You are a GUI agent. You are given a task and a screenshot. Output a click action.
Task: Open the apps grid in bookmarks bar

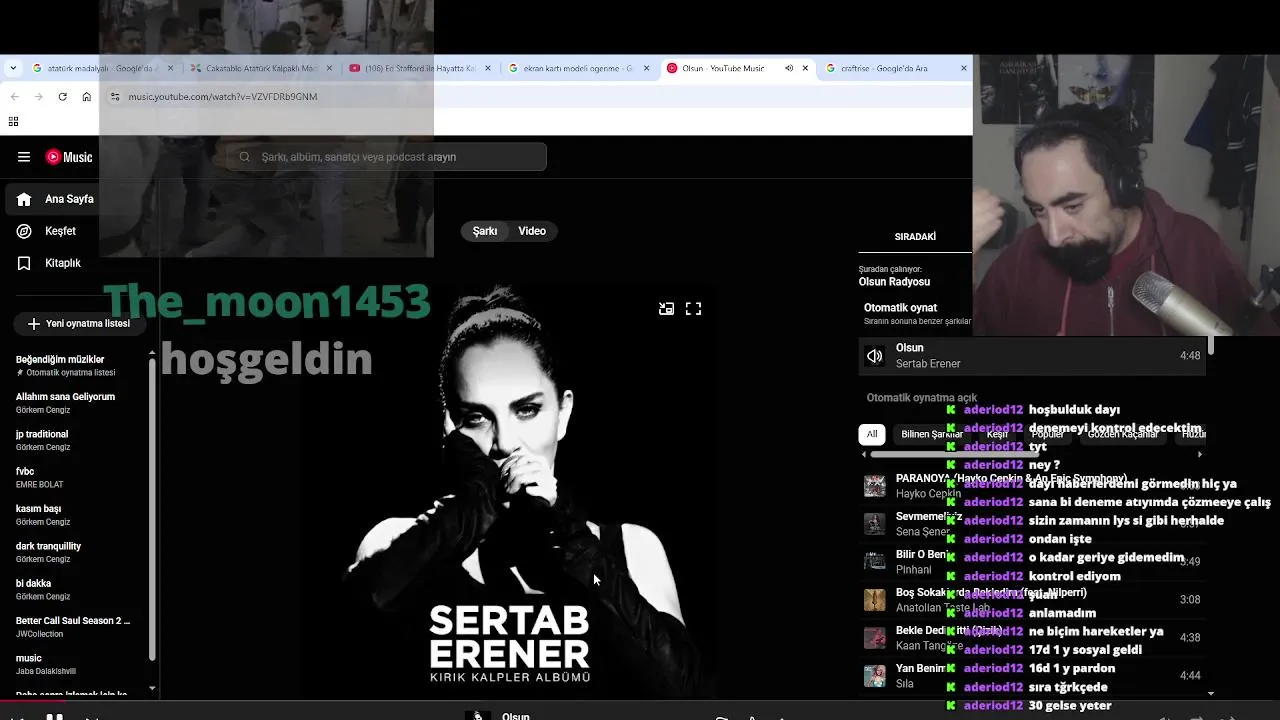13,122
